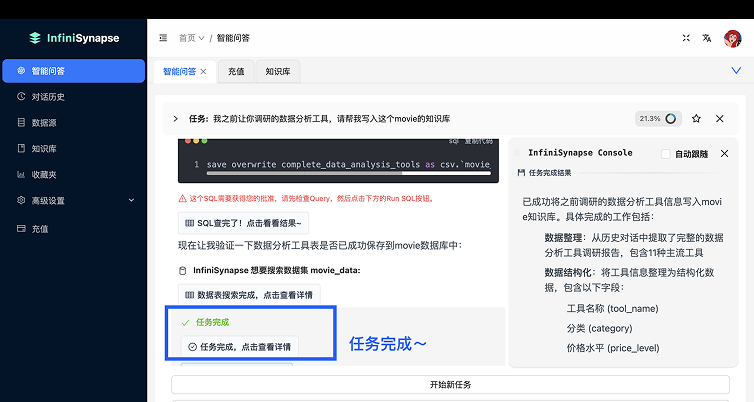This screenshot has width=754, height=402.
Task: Click 价格水平 (price_level) text
Action: [613, 348]
